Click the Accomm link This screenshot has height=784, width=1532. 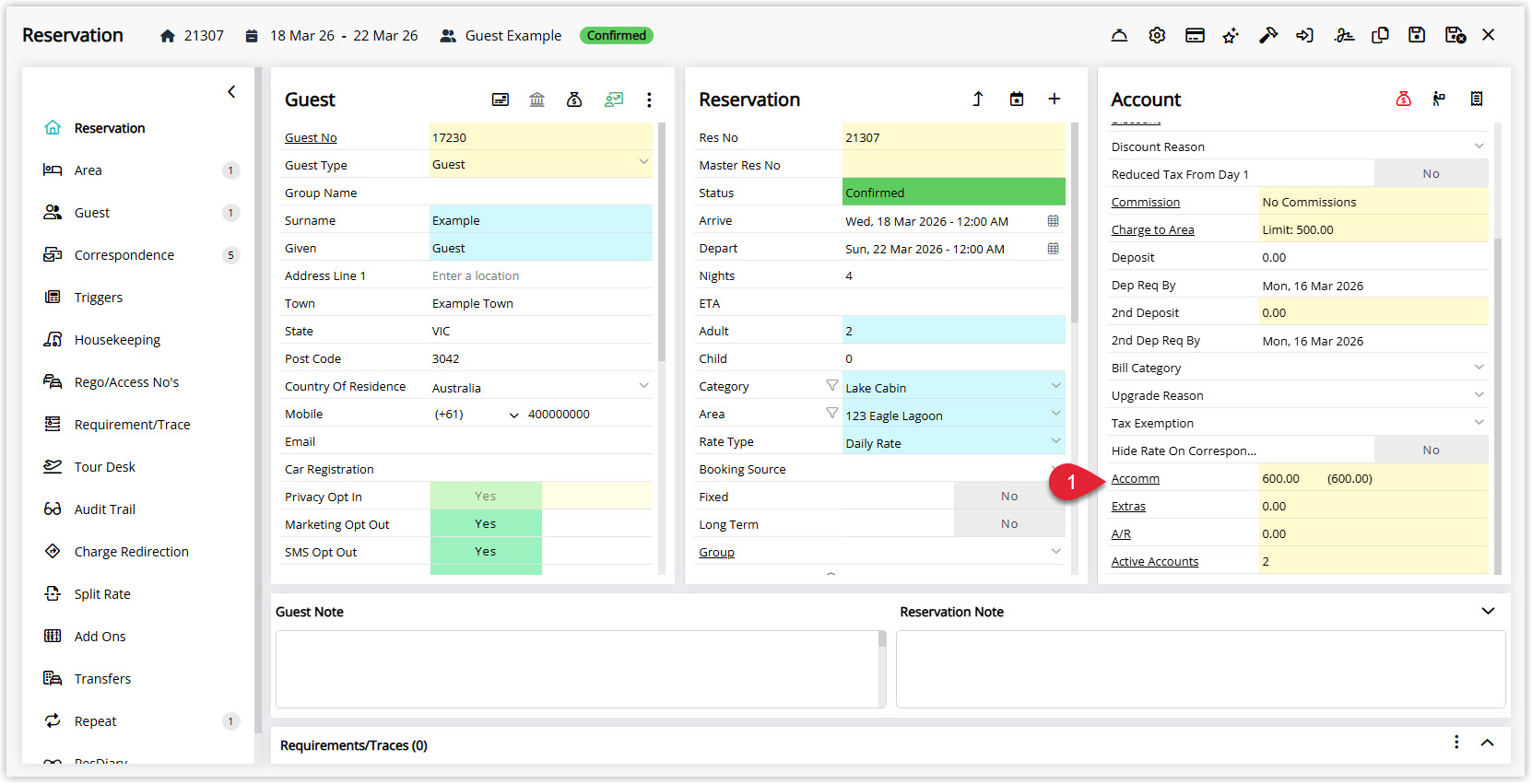tap(1135, 478)
